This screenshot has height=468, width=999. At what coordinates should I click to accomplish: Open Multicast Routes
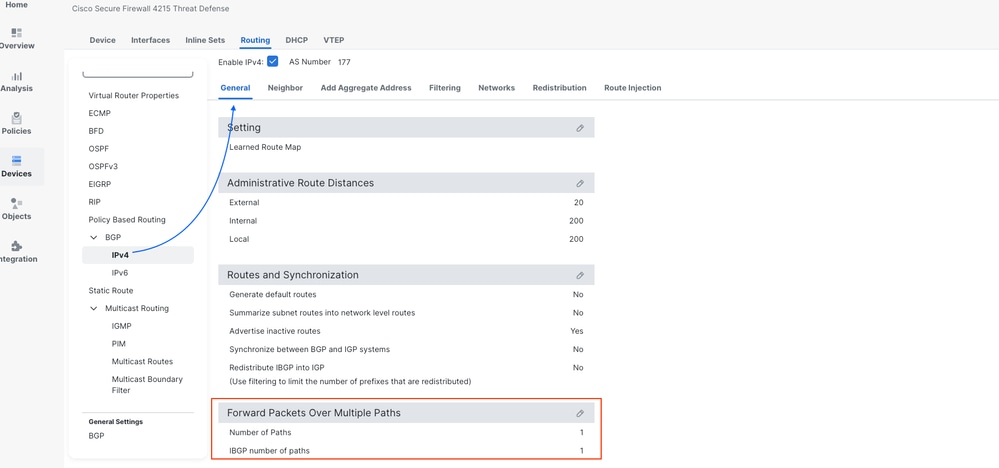(x=142, y=362)
